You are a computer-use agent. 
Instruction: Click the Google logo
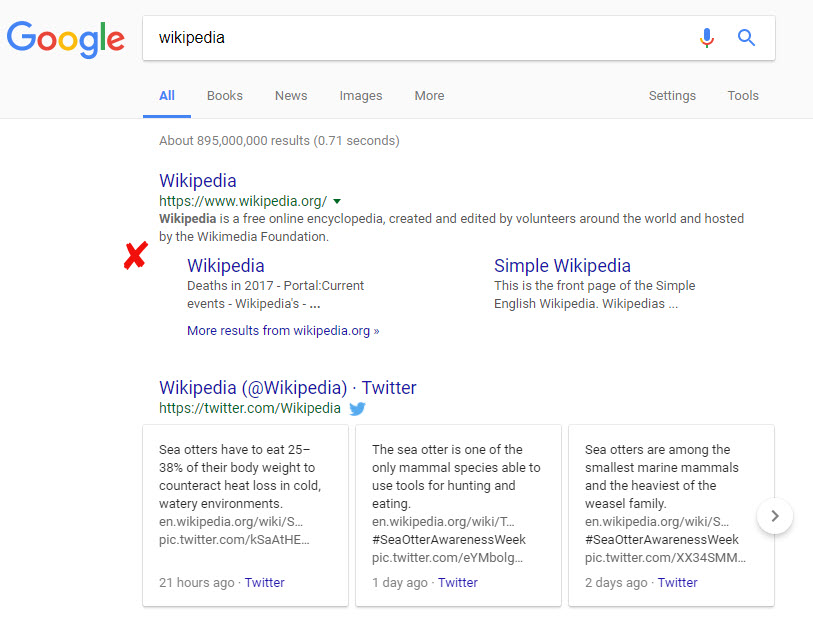tap(66, 38)
